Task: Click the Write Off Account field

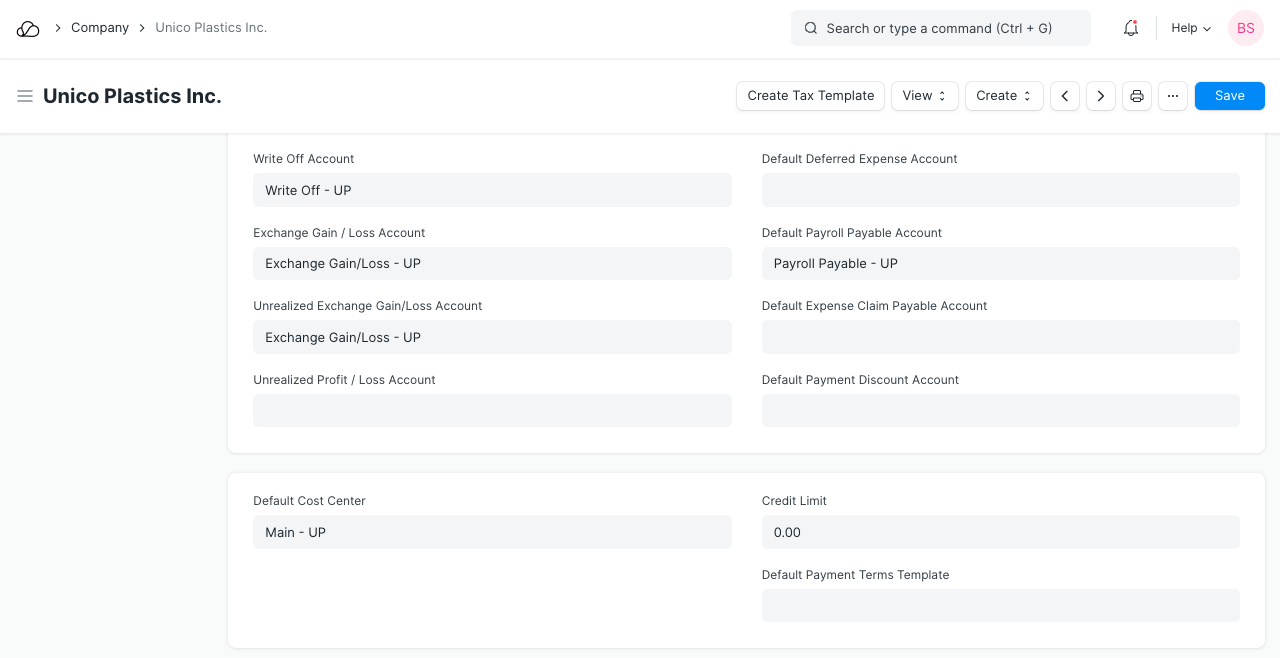Action: coord(492,190)
